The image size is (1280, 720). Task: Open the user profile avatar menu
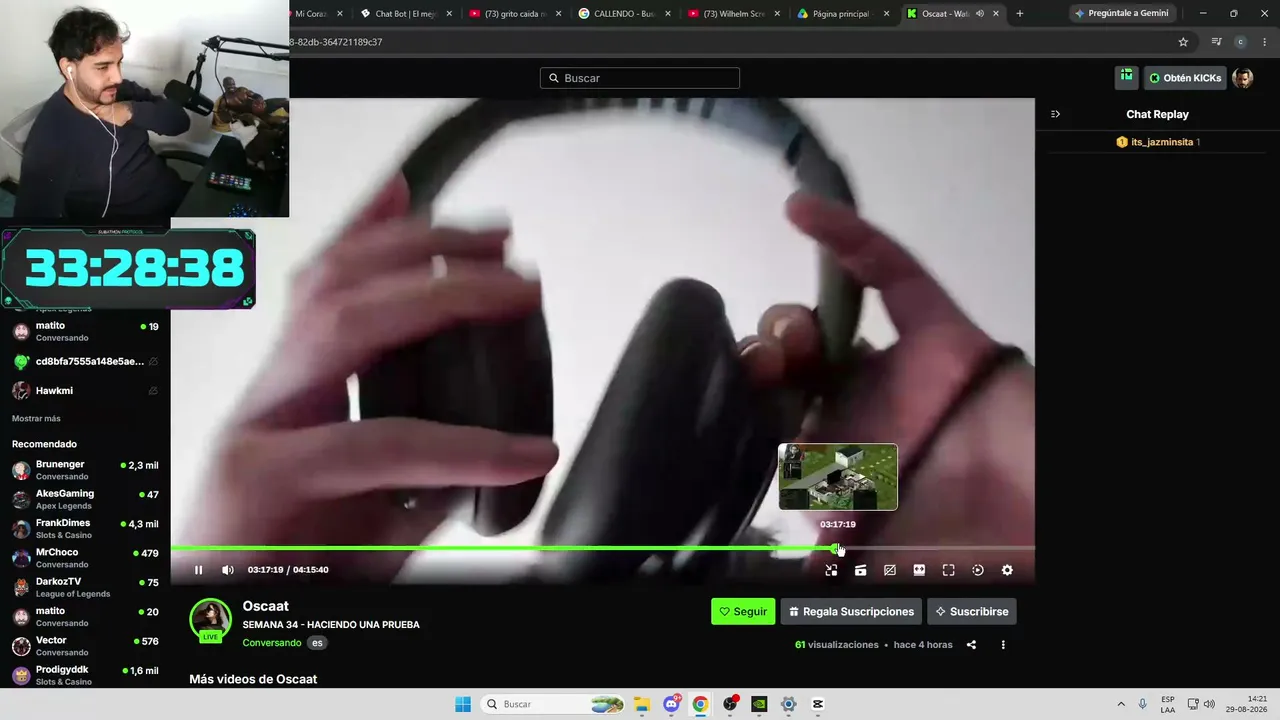click(1243, 78)
